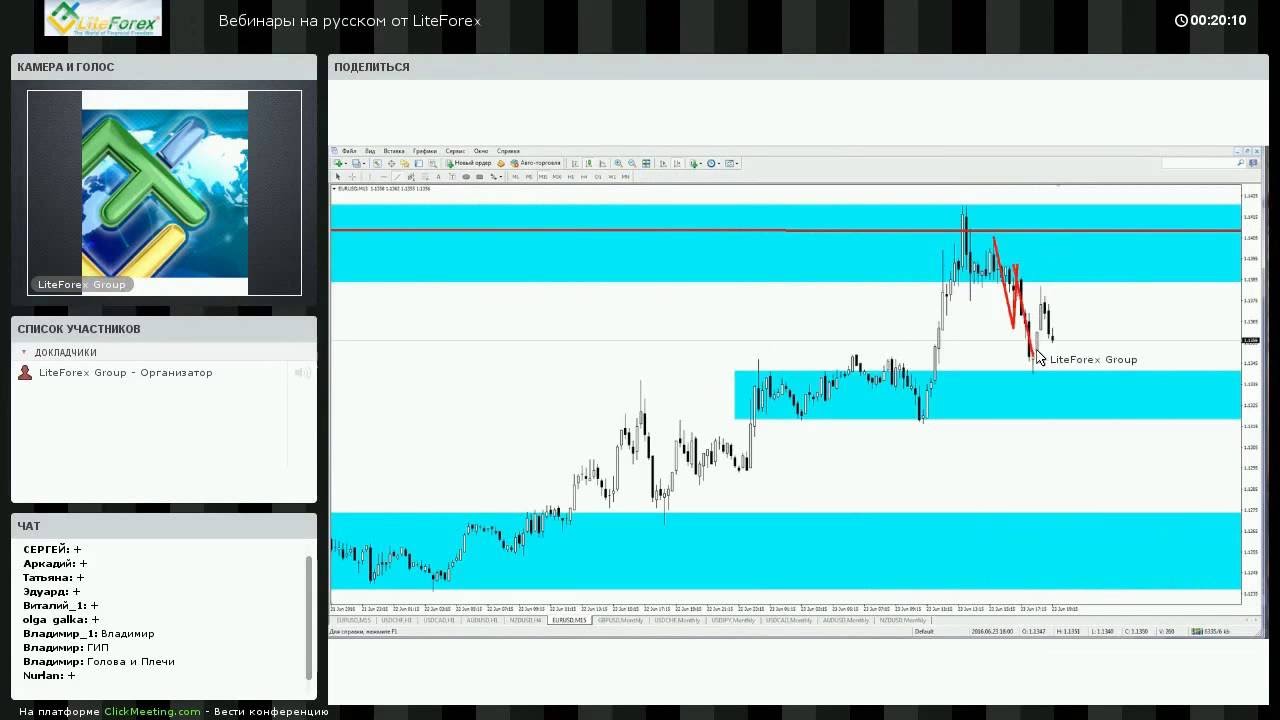Switch to M5 timeframe
The image size is (1280, 720).
[529, 177]
